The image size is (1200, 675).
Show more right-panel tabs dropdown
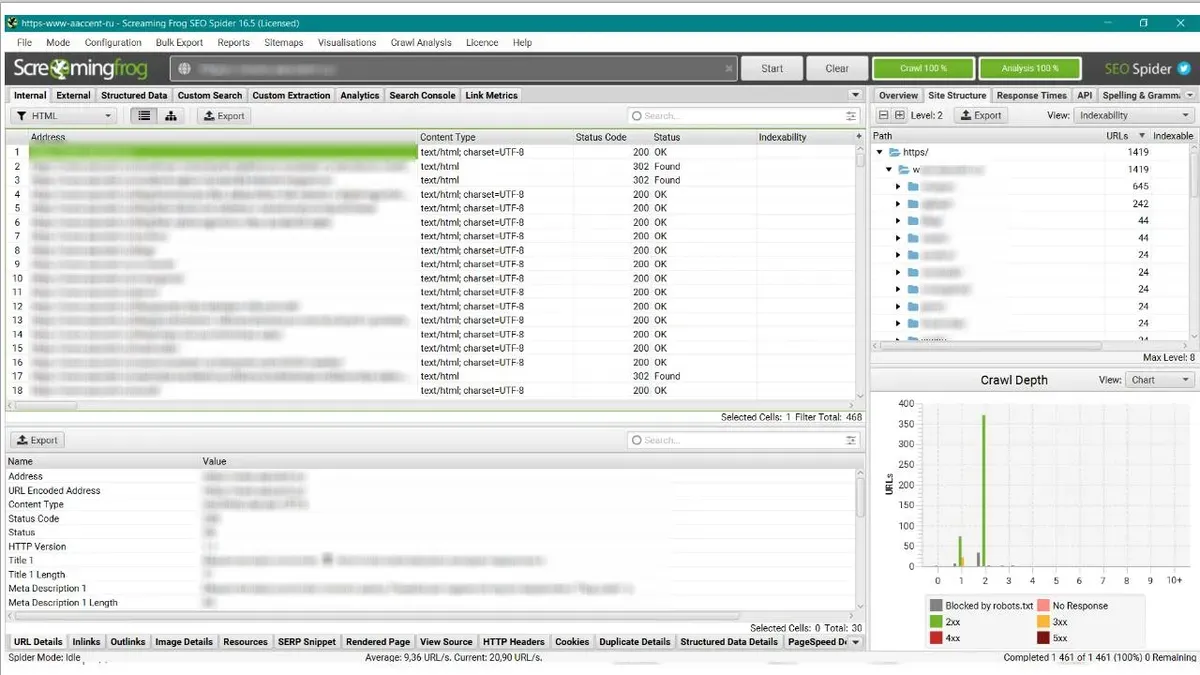click(x=1190, y=95)
